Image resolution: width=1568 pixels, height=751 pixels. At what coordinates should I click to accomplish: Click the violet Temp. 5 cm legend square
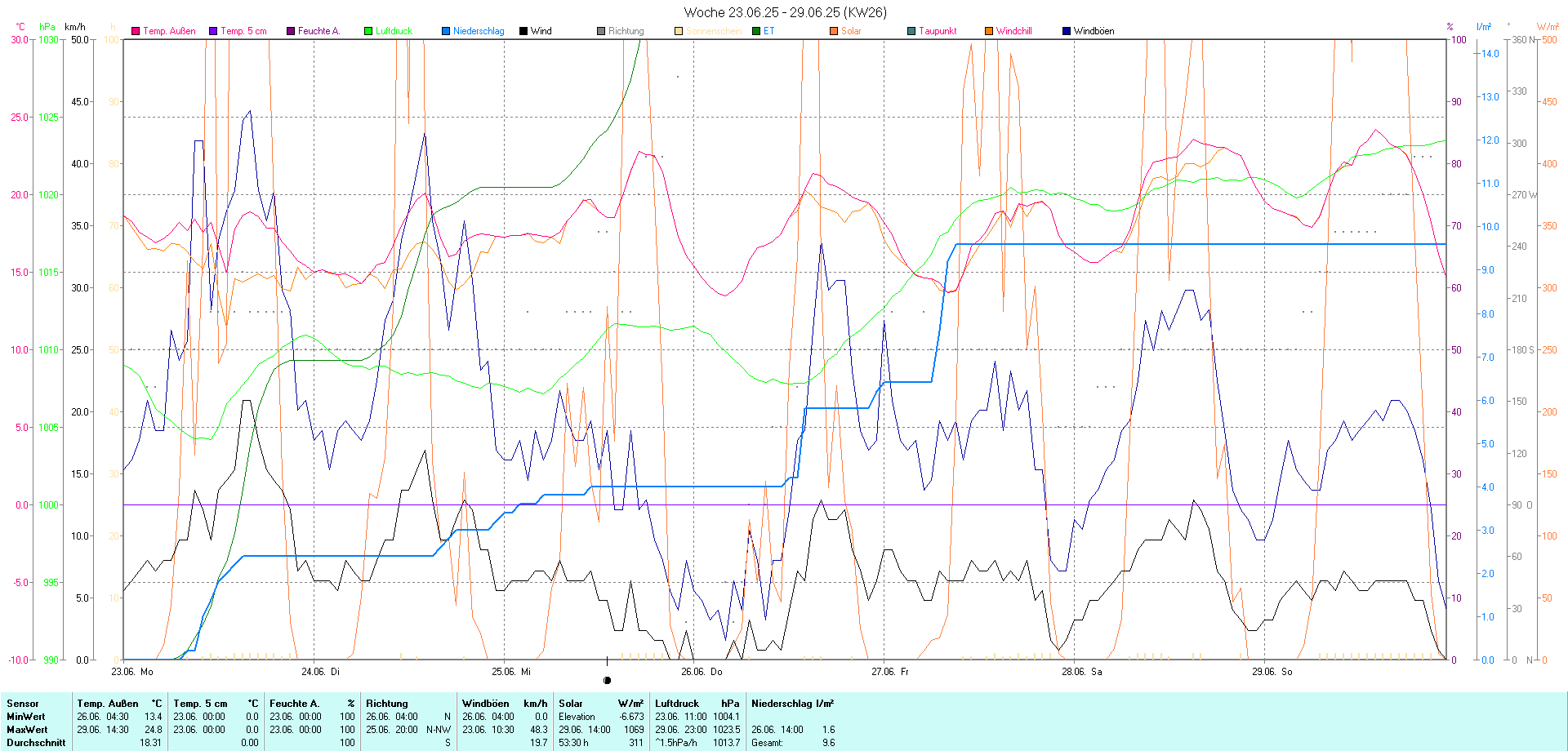tap(213, 31)
